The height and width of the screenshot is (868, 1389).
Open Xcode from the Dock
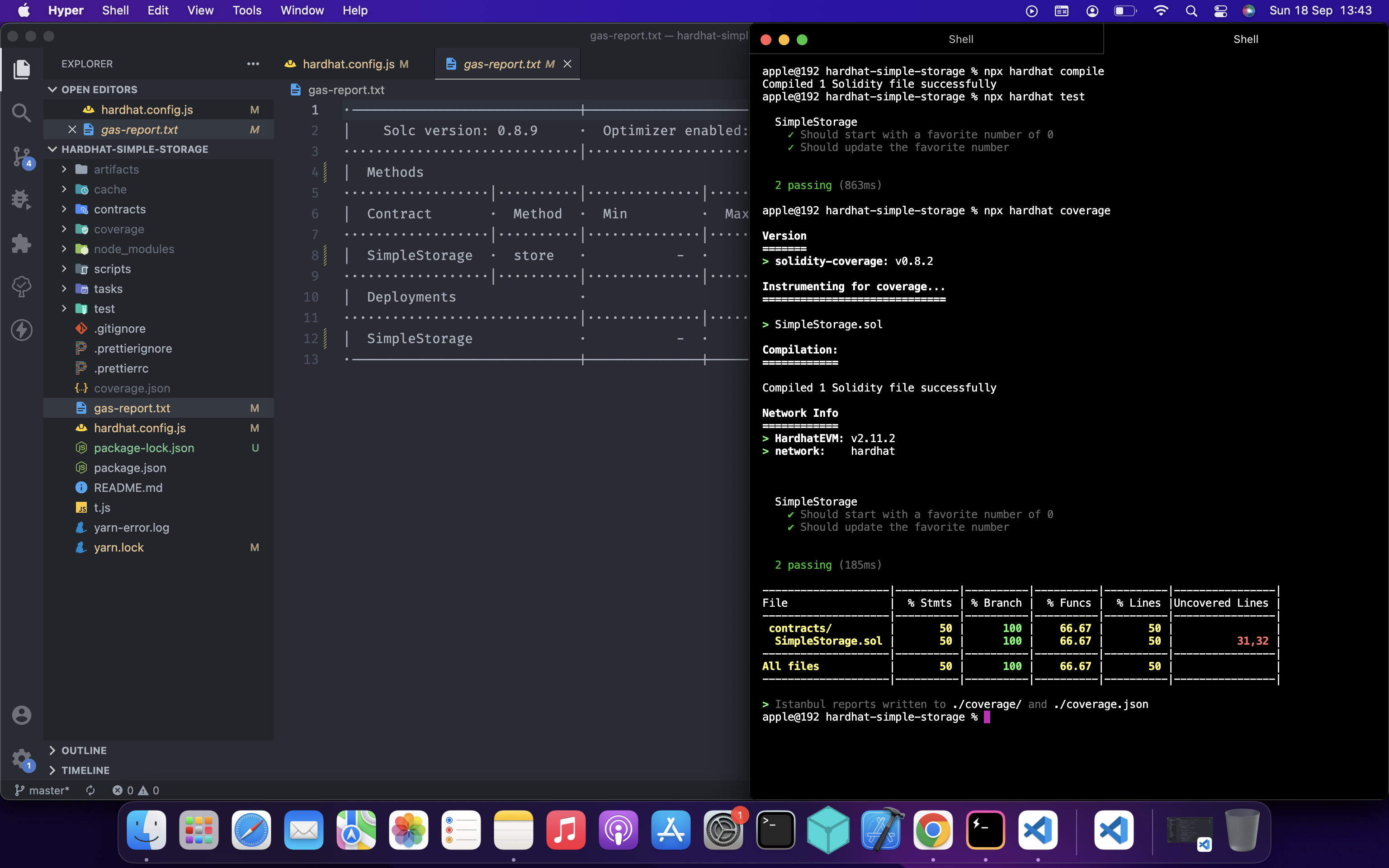click(880, 830)
